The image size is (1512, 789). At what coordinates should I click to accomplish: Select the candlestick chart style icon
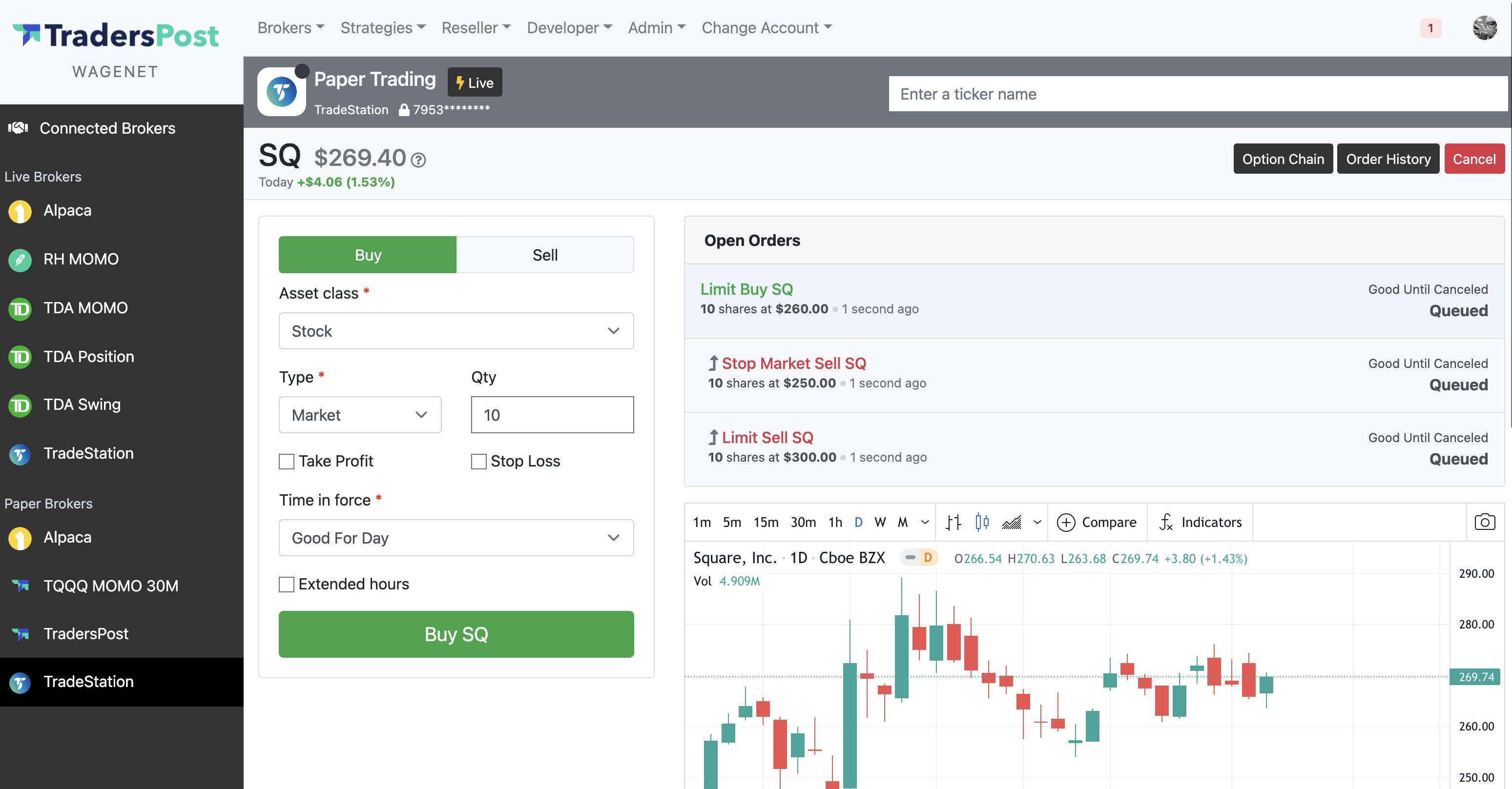[982, 522]
